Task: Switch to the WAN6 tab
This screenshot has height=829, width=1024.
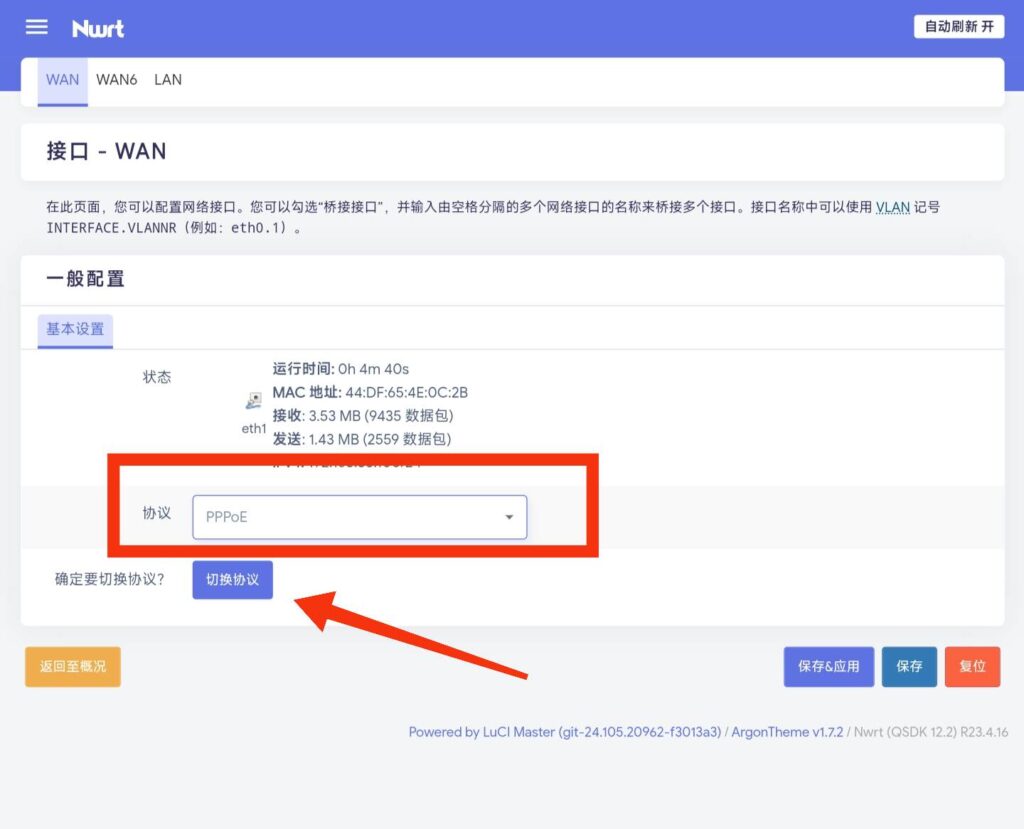Action: [x=116, y=80]
